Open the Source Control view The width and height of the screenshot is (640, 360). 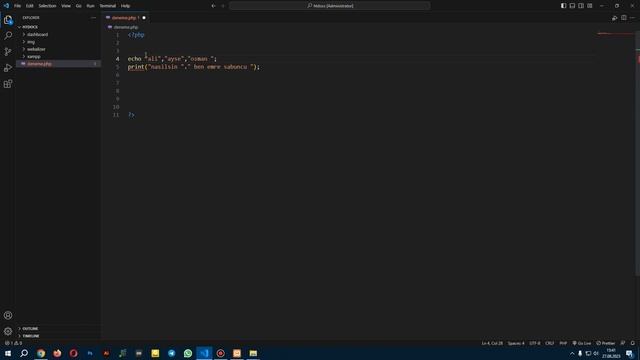pyautogui.click(x=8, y=51)
